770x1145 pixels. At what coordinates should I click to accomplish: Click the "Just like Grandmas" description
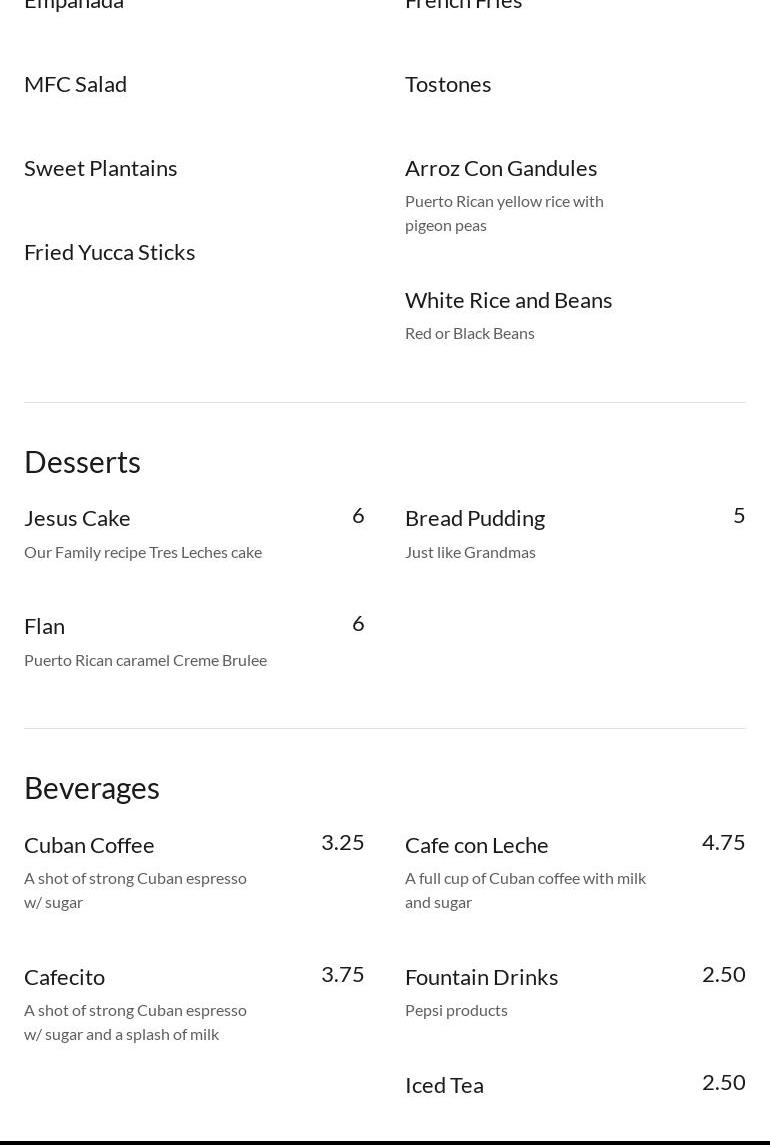470,552
